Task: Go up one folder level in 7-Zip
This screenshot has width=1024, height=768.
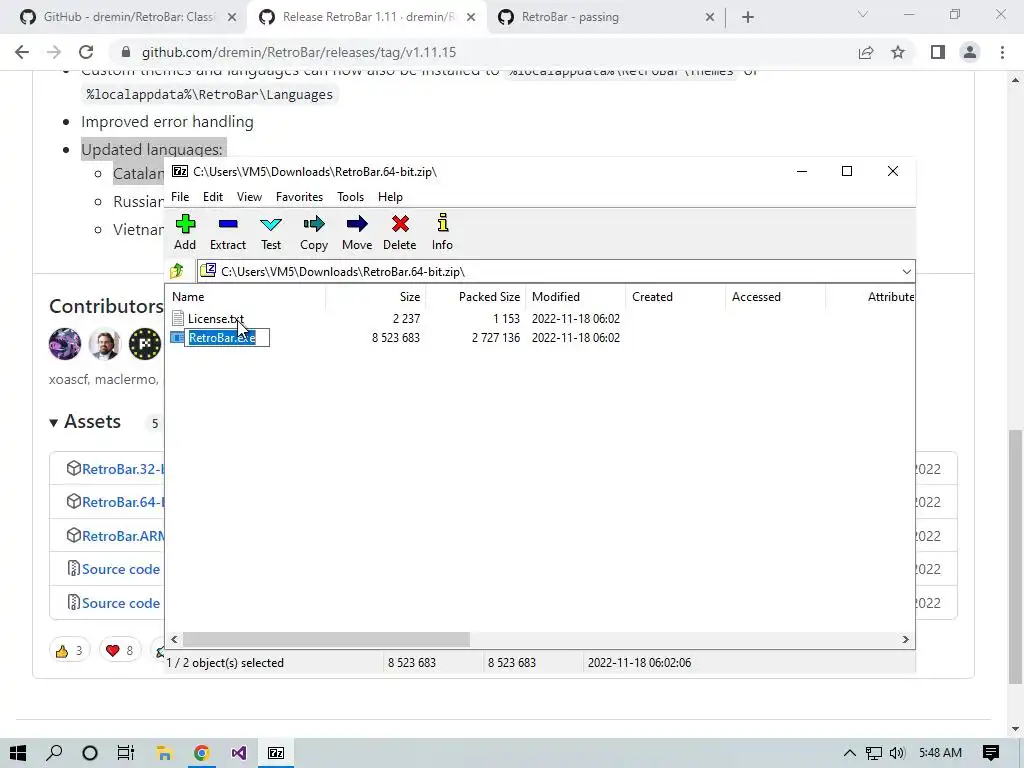Action: [177, 271]
